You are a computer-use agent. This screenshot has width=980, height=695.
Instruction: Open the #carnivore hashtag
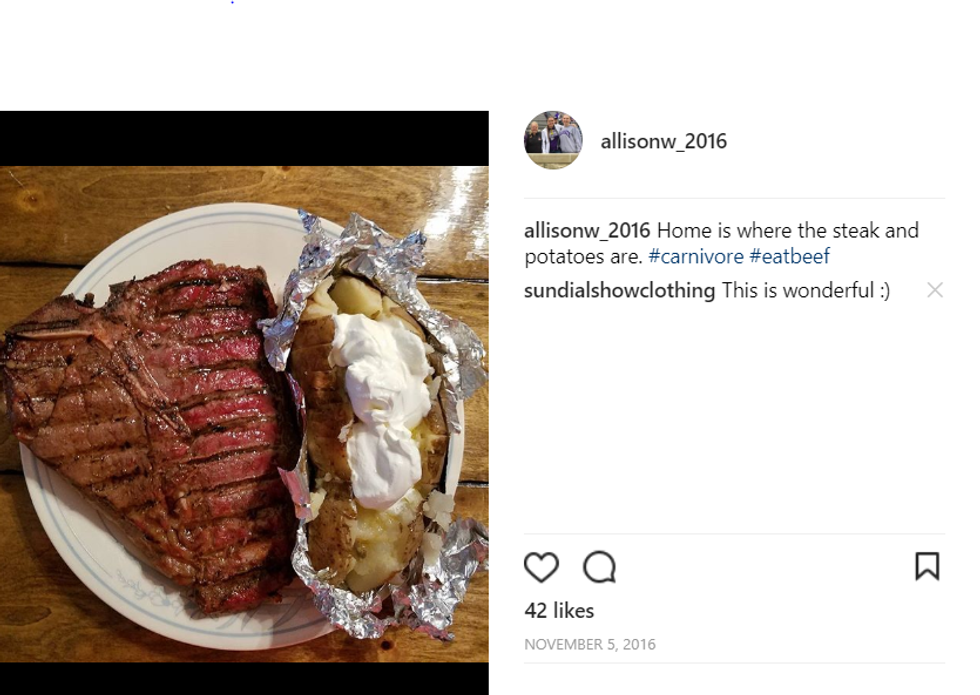696,257
